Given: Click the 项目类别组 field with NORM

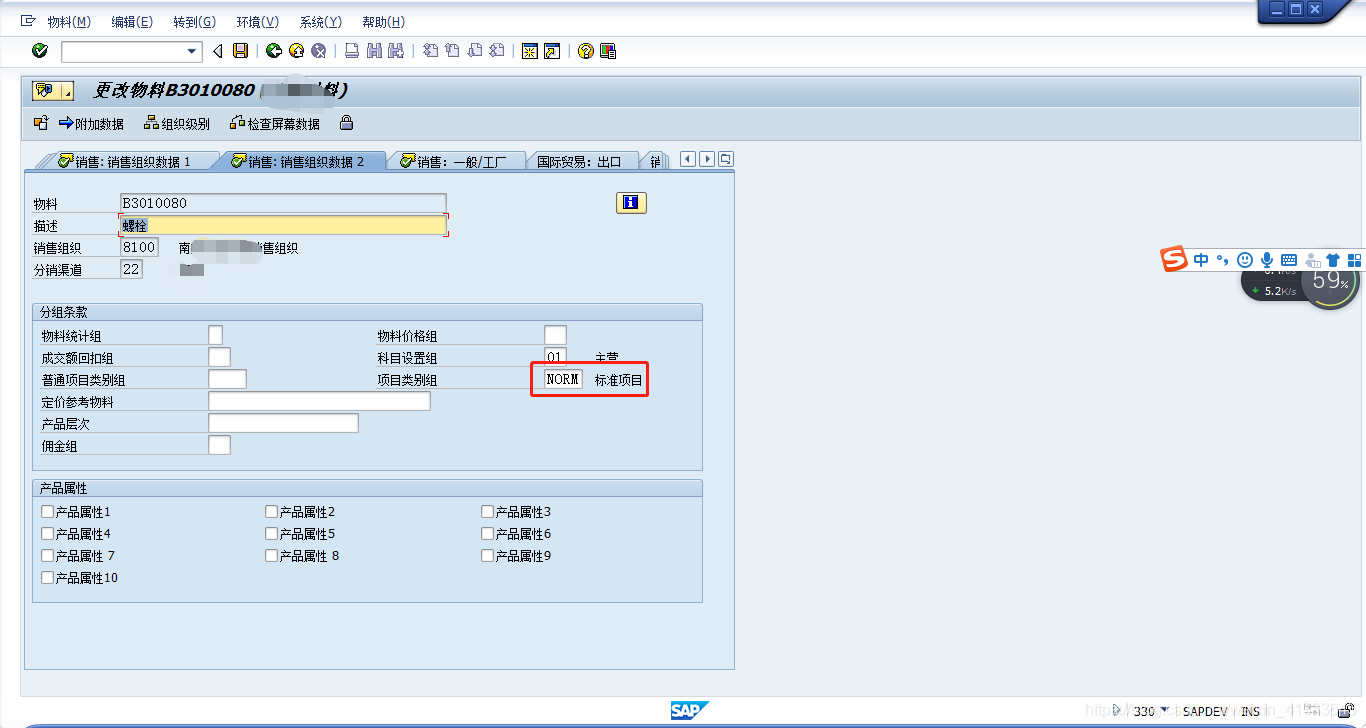Looking at the screenshot, I should click(563, 379).
